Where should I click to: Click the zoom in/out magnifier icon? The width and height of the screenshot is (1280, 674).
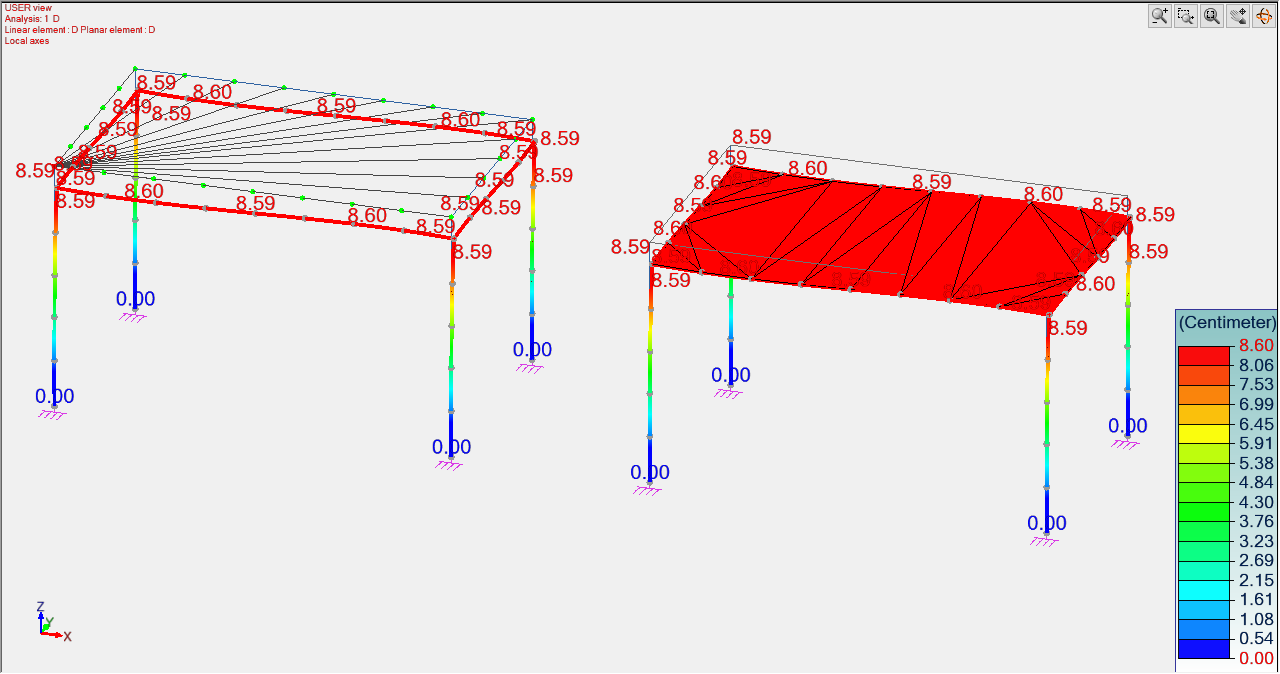click(x=1160, y=15)
